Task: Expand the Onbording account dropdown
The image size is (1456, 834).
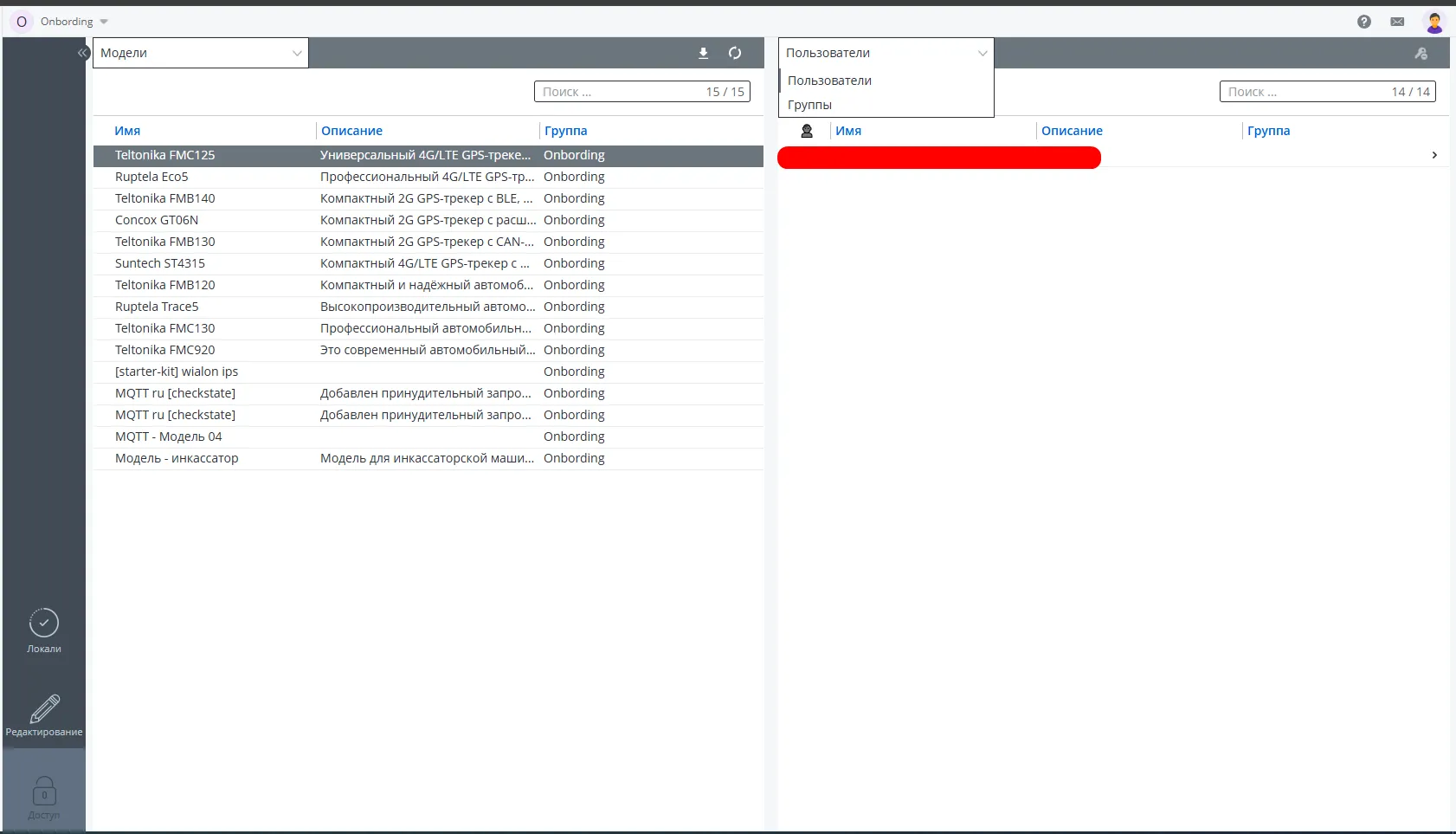Action: 74,22
